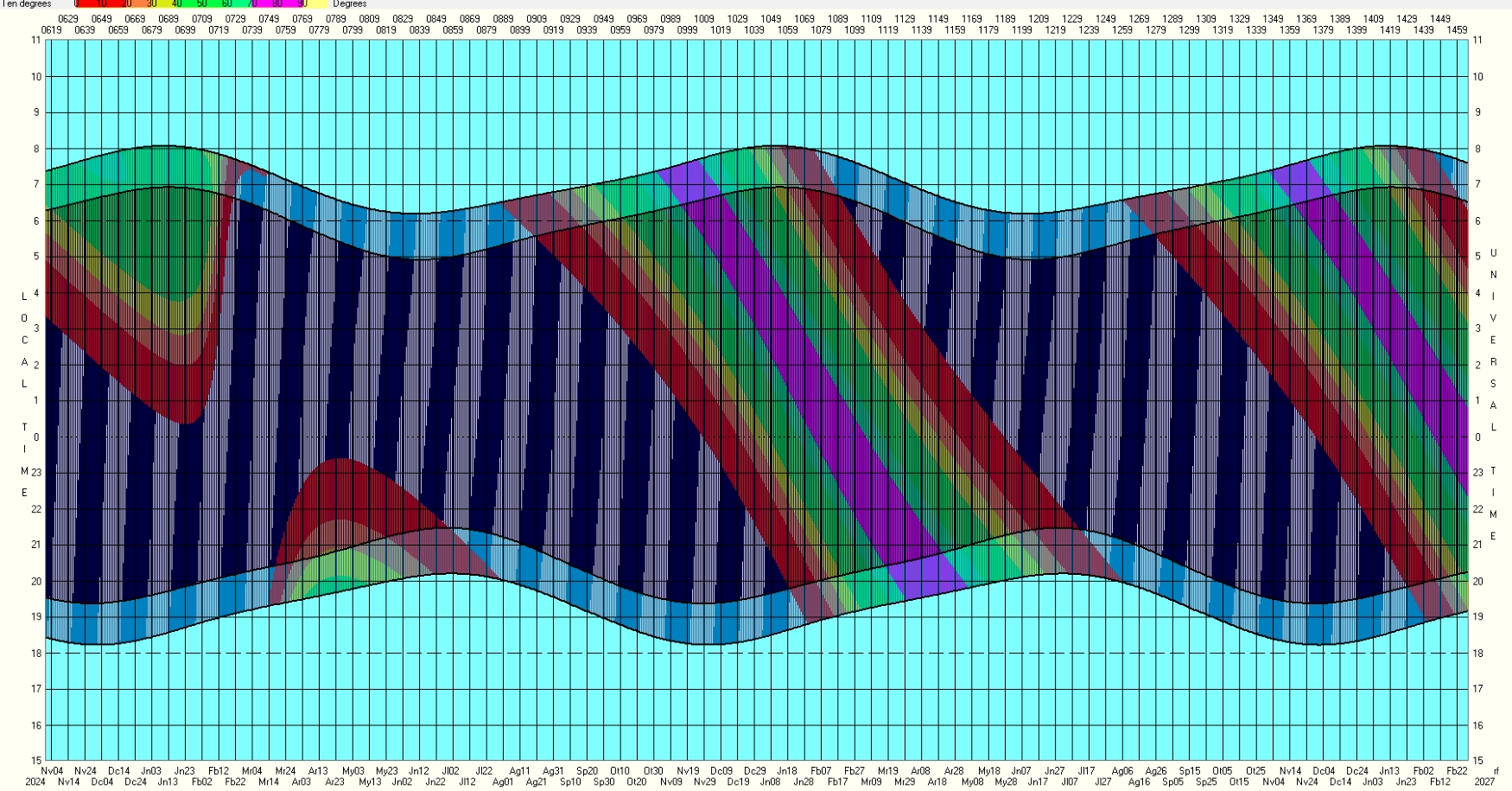Select the Dc29 date marker
This screenshot has height=791, width=1512.
pyautogui.click(x=754, y=771)
